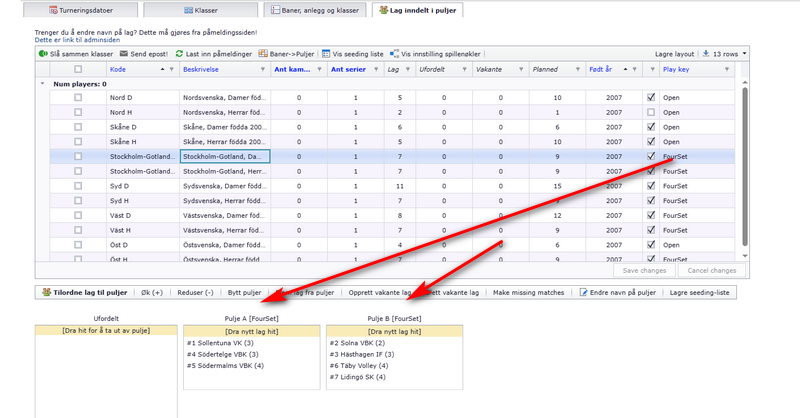Open the 13 rows dropdown arrow

coord(744,54)
